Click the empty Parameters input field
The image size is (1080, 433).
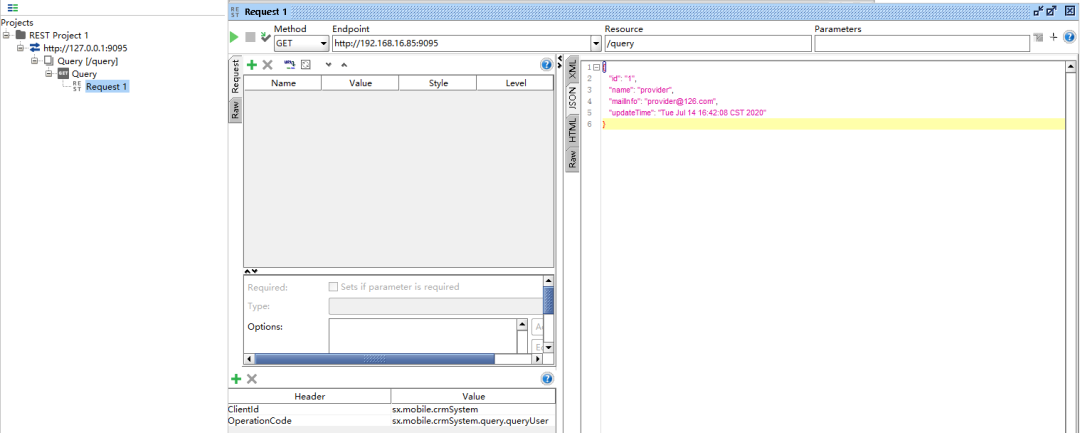point(922,43)
